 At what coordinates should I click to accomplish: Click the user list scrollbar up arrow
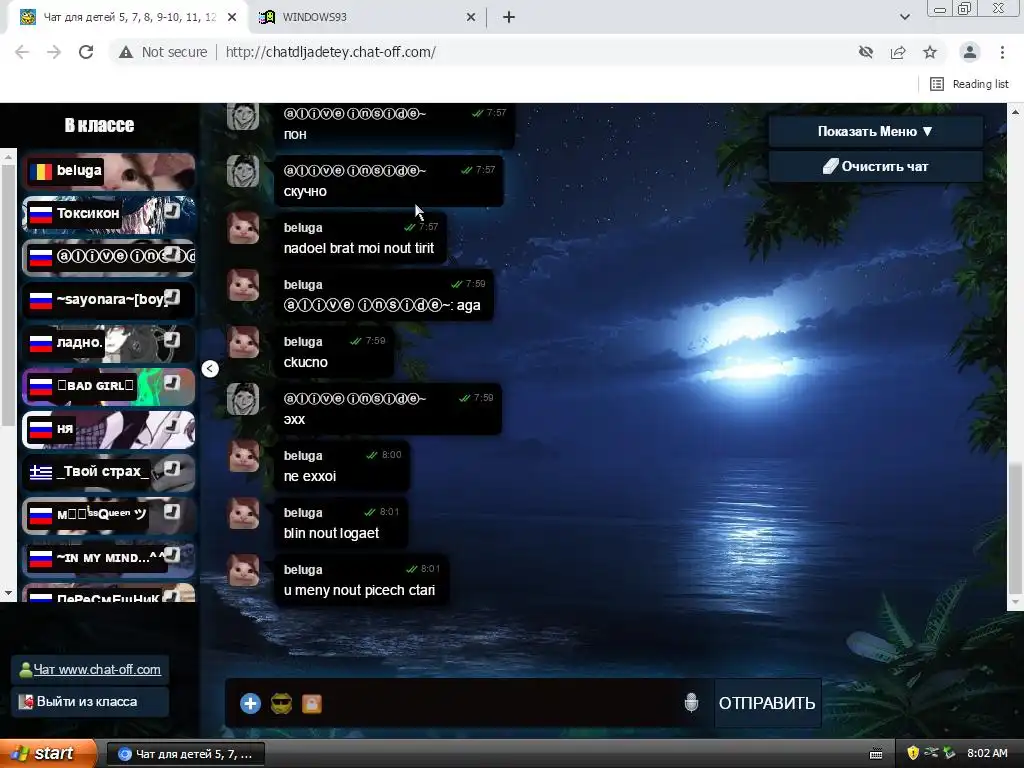click(8, 157)
